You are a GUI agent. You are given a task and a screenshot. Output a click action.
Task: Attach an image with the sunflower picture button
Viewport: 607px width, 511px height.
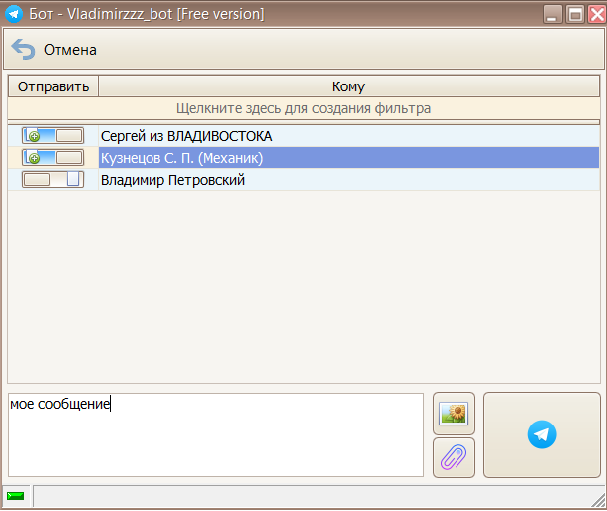click(454, 413)
